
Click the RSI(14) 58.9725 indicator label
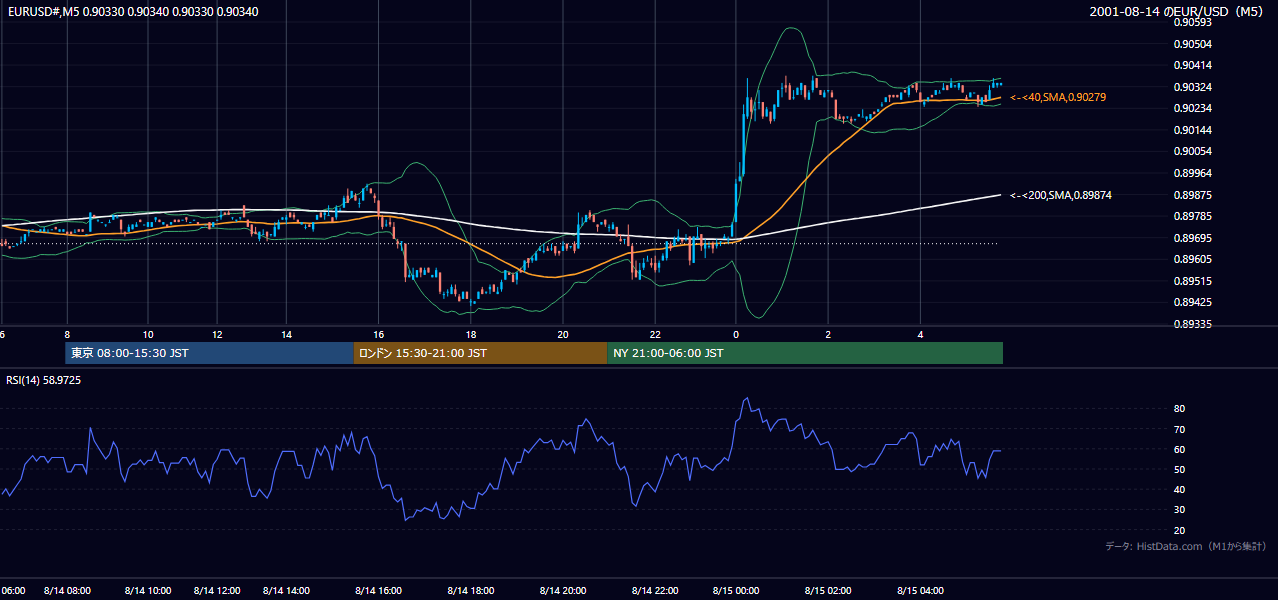pos(44,380)
